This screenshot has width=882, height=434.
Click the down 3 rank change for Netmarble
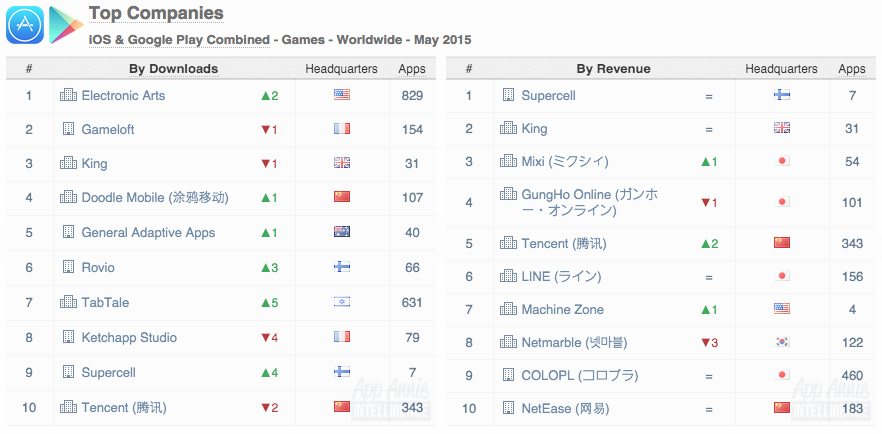tap(709, 342)
